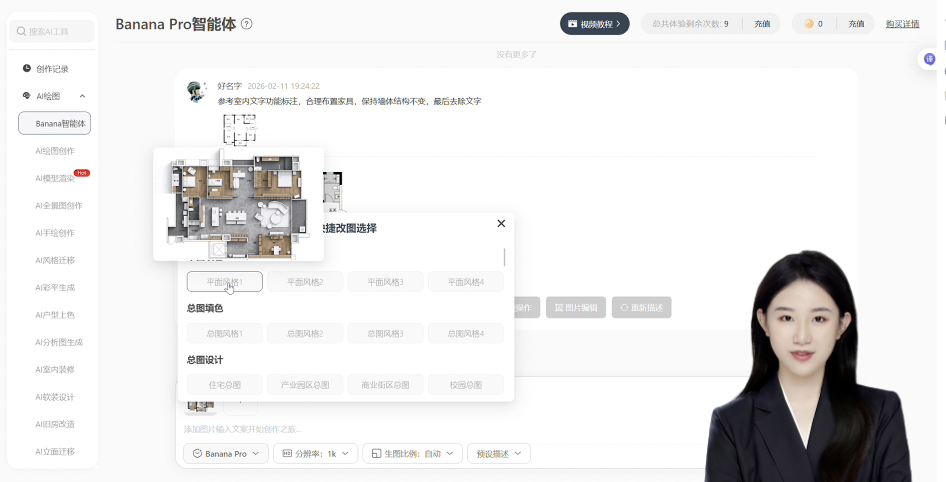Click the help question-mark icon beside the title

click(247, 24)
